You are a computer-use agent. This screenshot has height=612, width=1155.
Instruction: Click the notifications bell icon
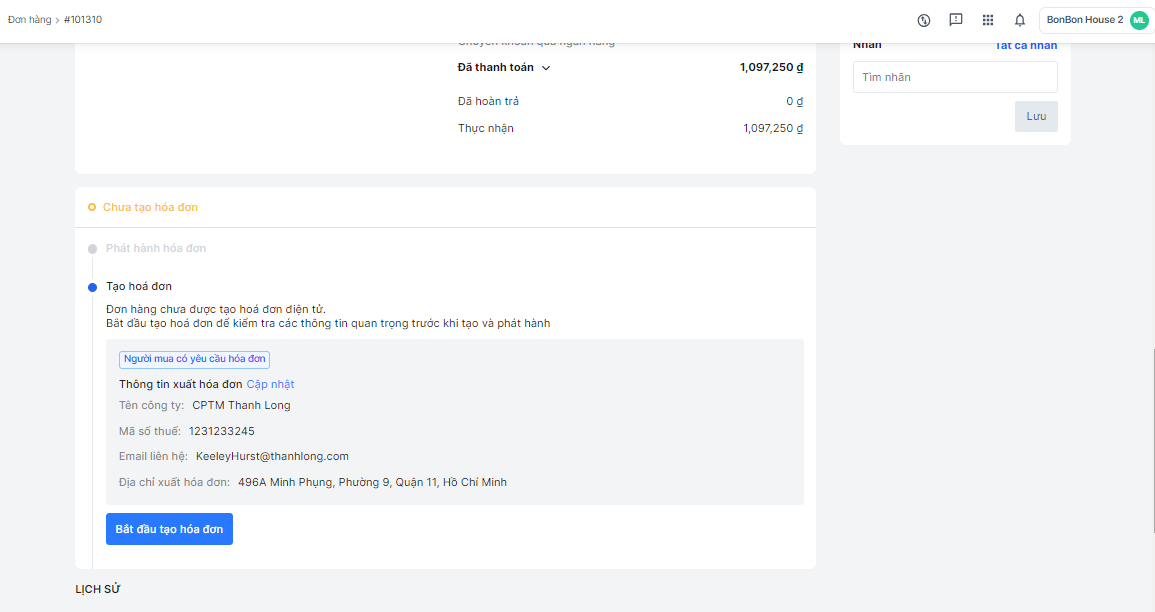(x=1020, y=20)
